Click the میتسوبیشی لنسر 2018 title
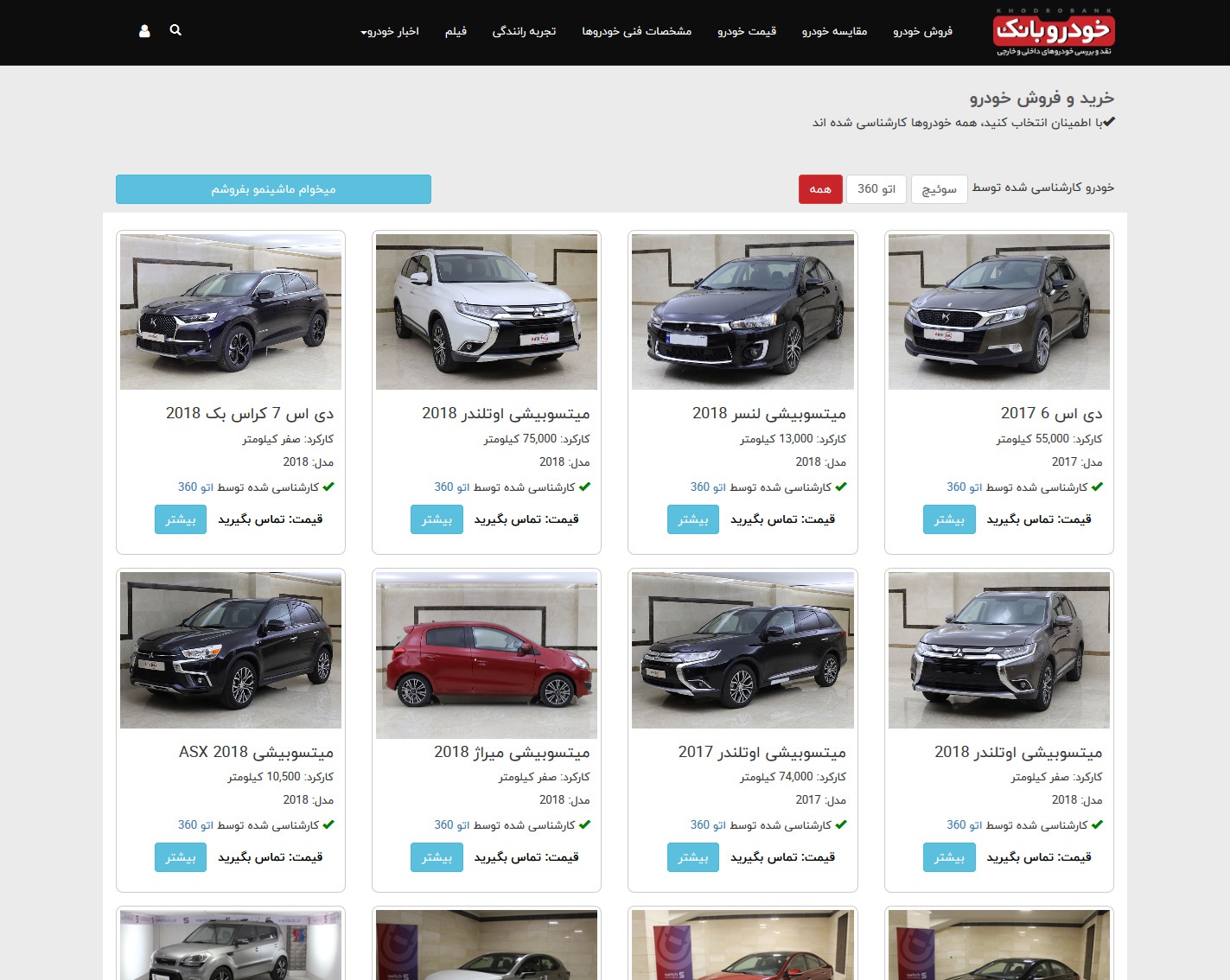 769,413
